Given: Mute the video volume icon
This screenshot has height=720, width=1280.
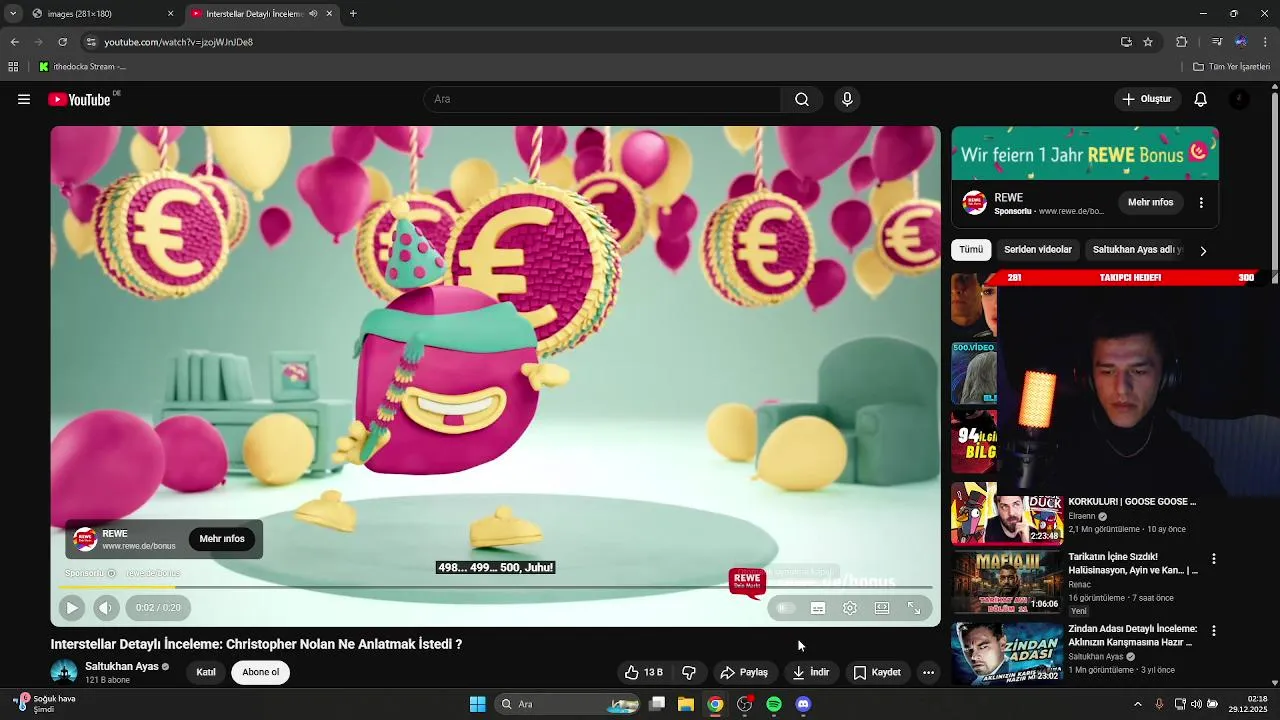Looking at the screenshot, I should [106, 607].
